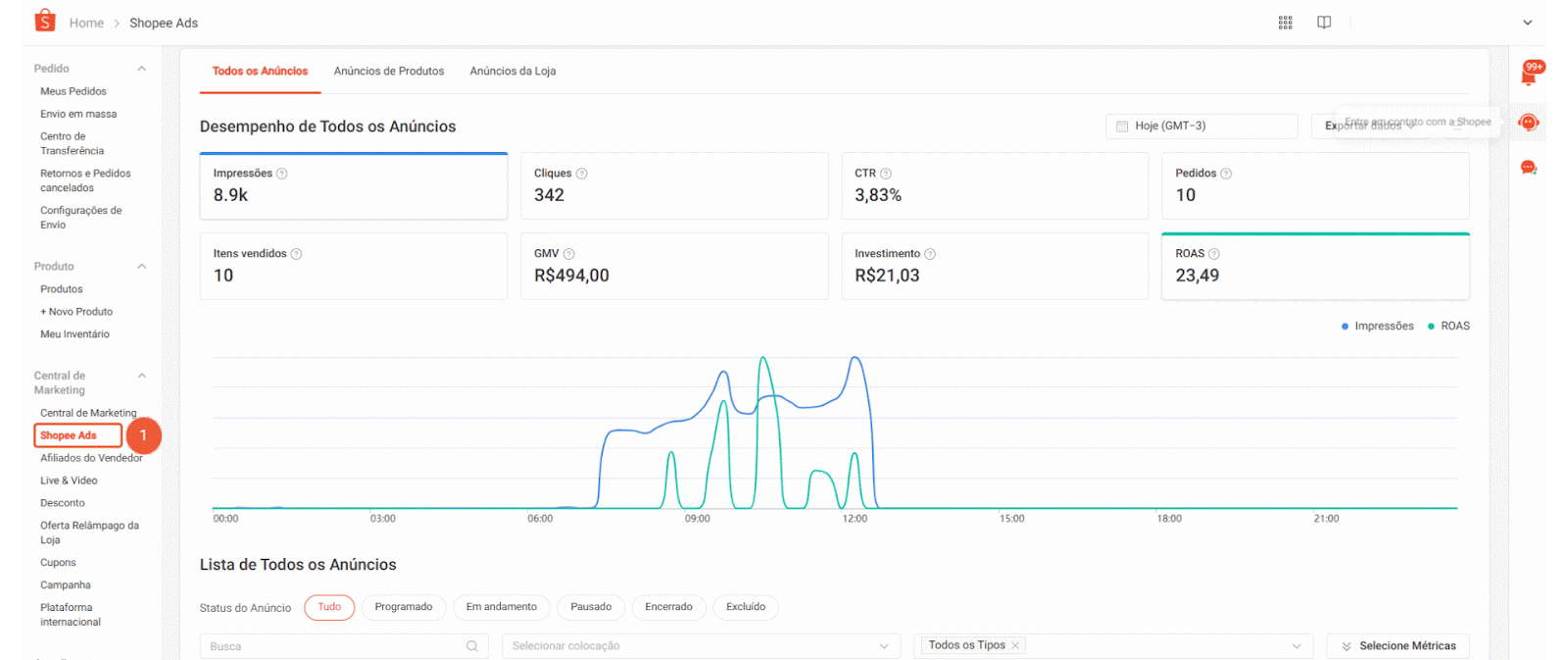Open the chat messages icon
Image resolution: width=1568 pixels, height=660 pixels.
(1528, 168)
